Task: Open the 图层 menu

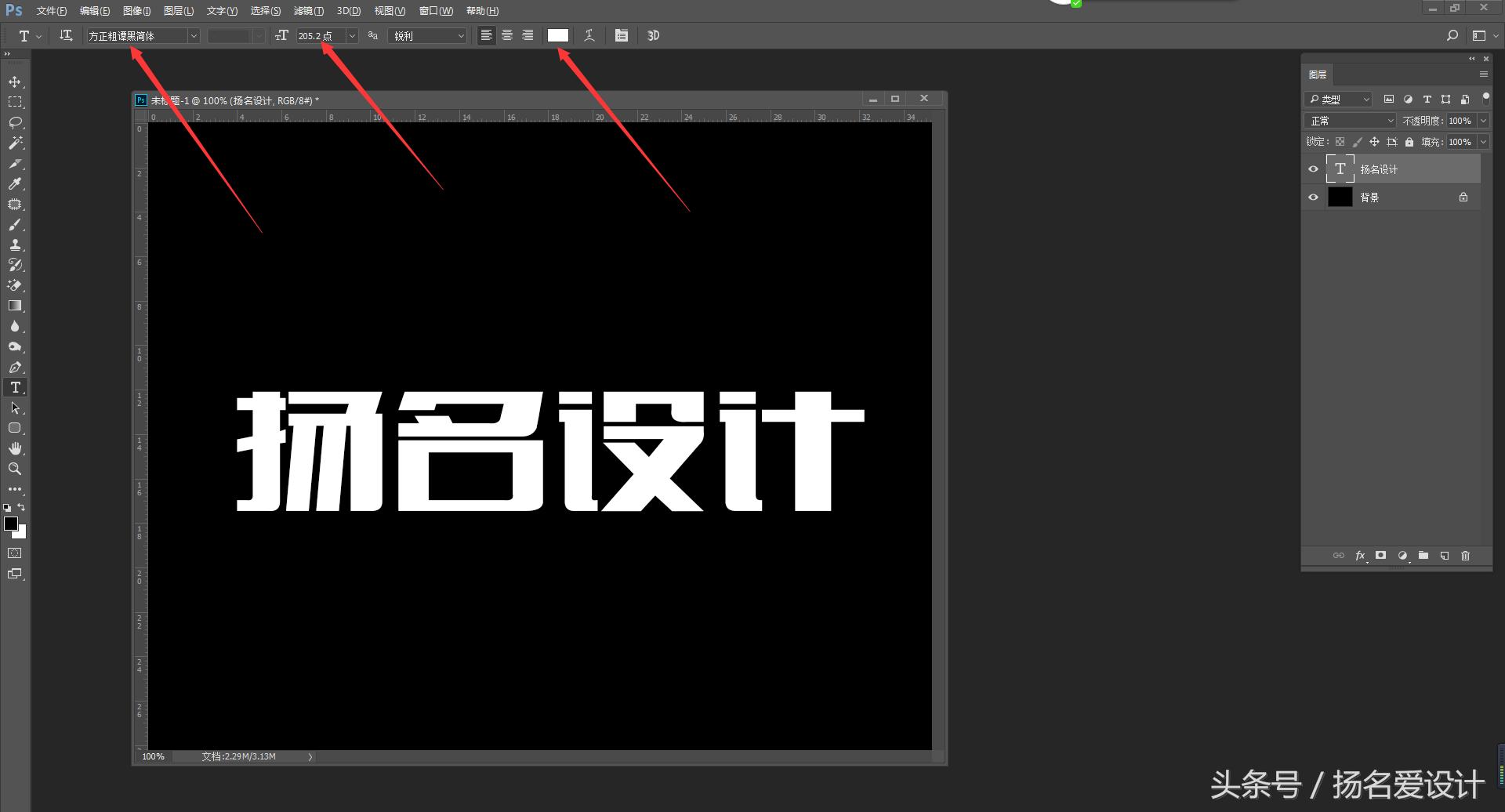Action: click(x=178, y=10)
